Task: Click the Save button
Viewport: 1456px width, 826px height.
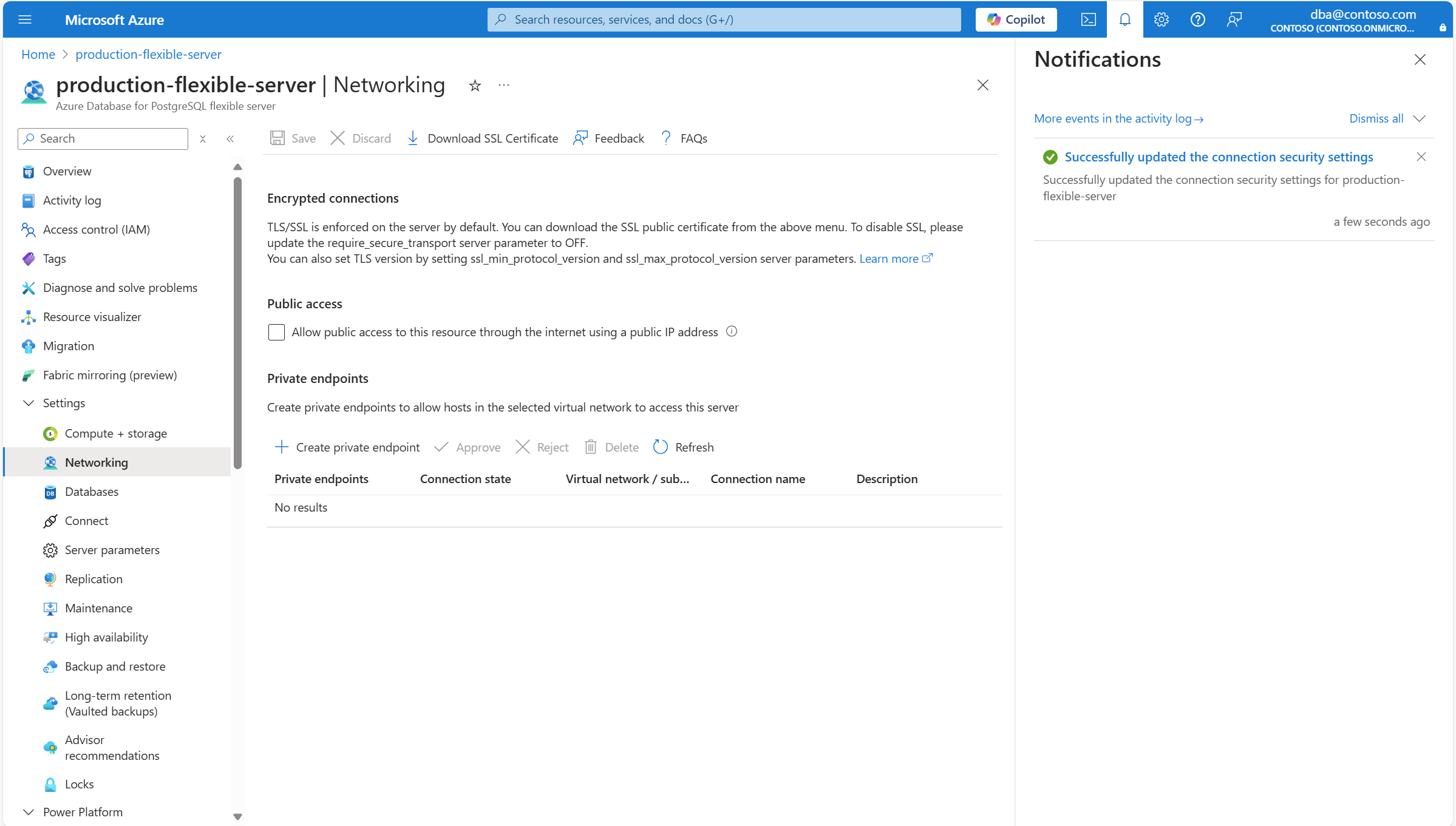Action: [292, 138]
